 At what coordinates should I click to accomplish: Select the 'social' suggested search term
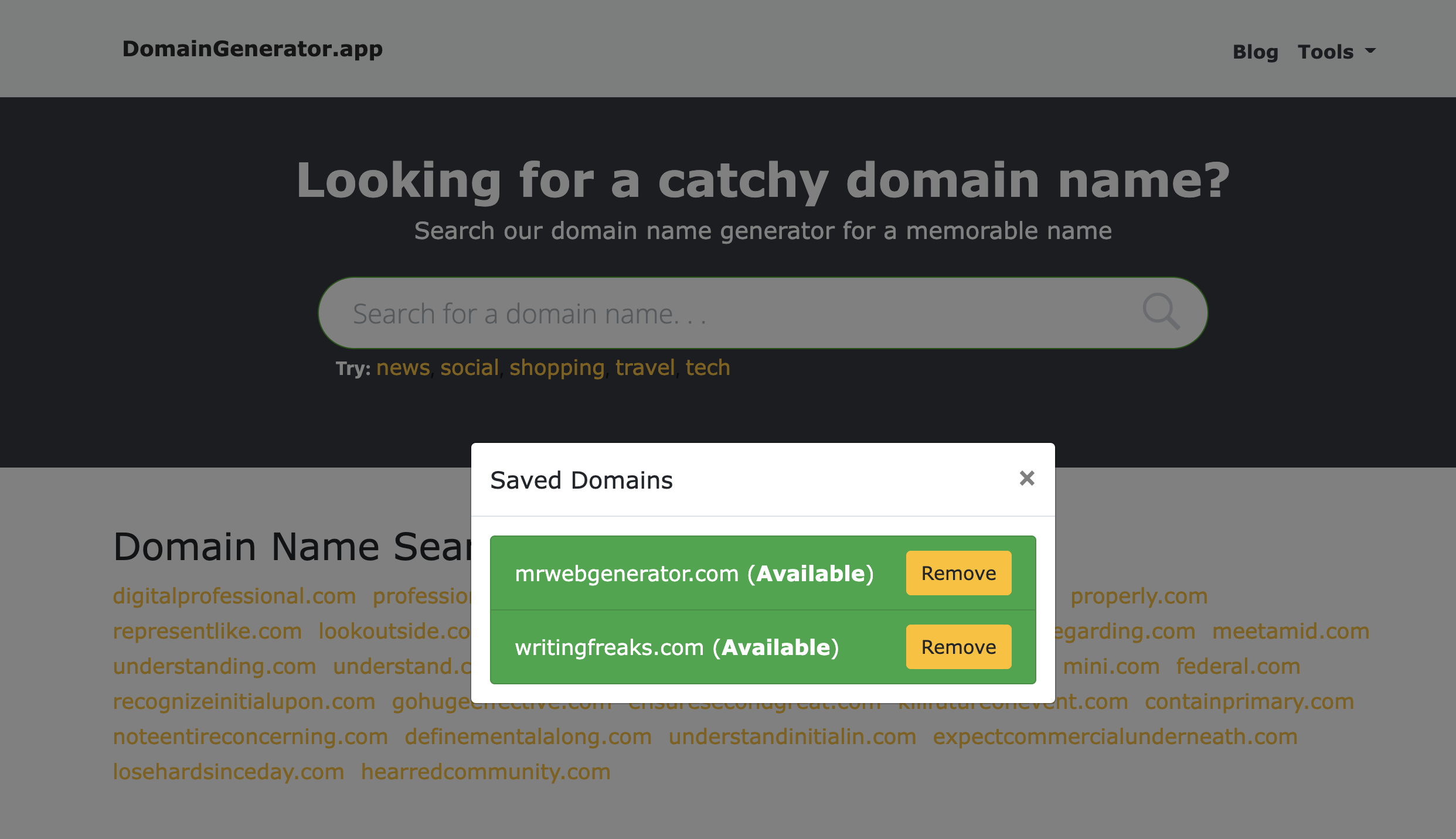point(470,367)
